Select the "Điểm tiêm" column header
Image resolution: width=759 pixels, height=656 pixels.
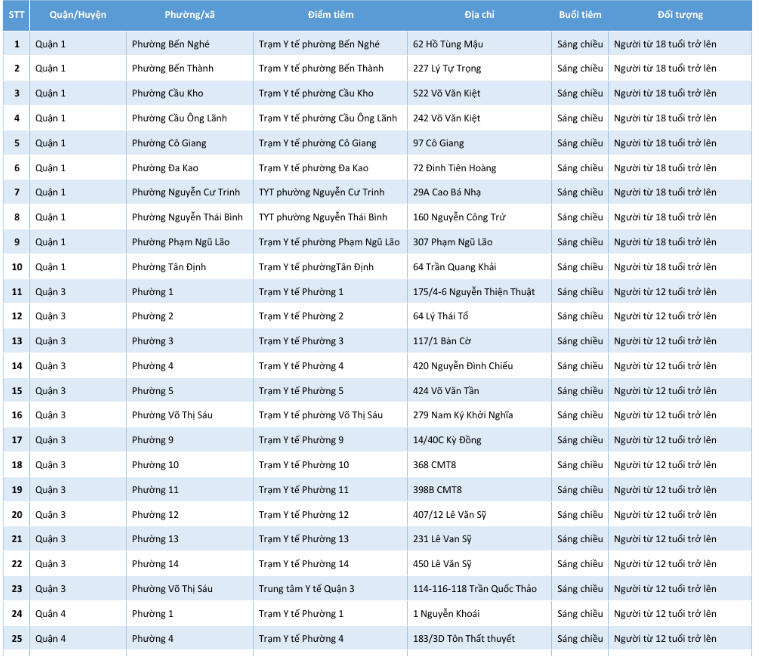click(x=330, y=15)
